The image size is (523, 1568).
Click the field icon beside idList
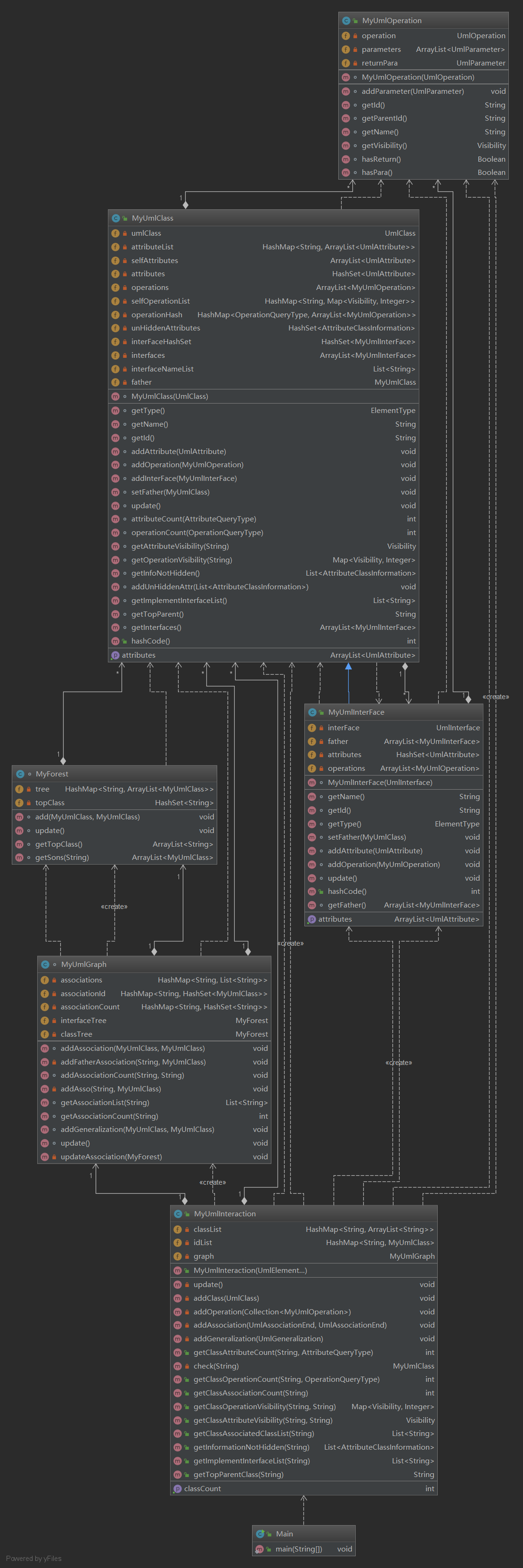click(x=178, y=1242)
